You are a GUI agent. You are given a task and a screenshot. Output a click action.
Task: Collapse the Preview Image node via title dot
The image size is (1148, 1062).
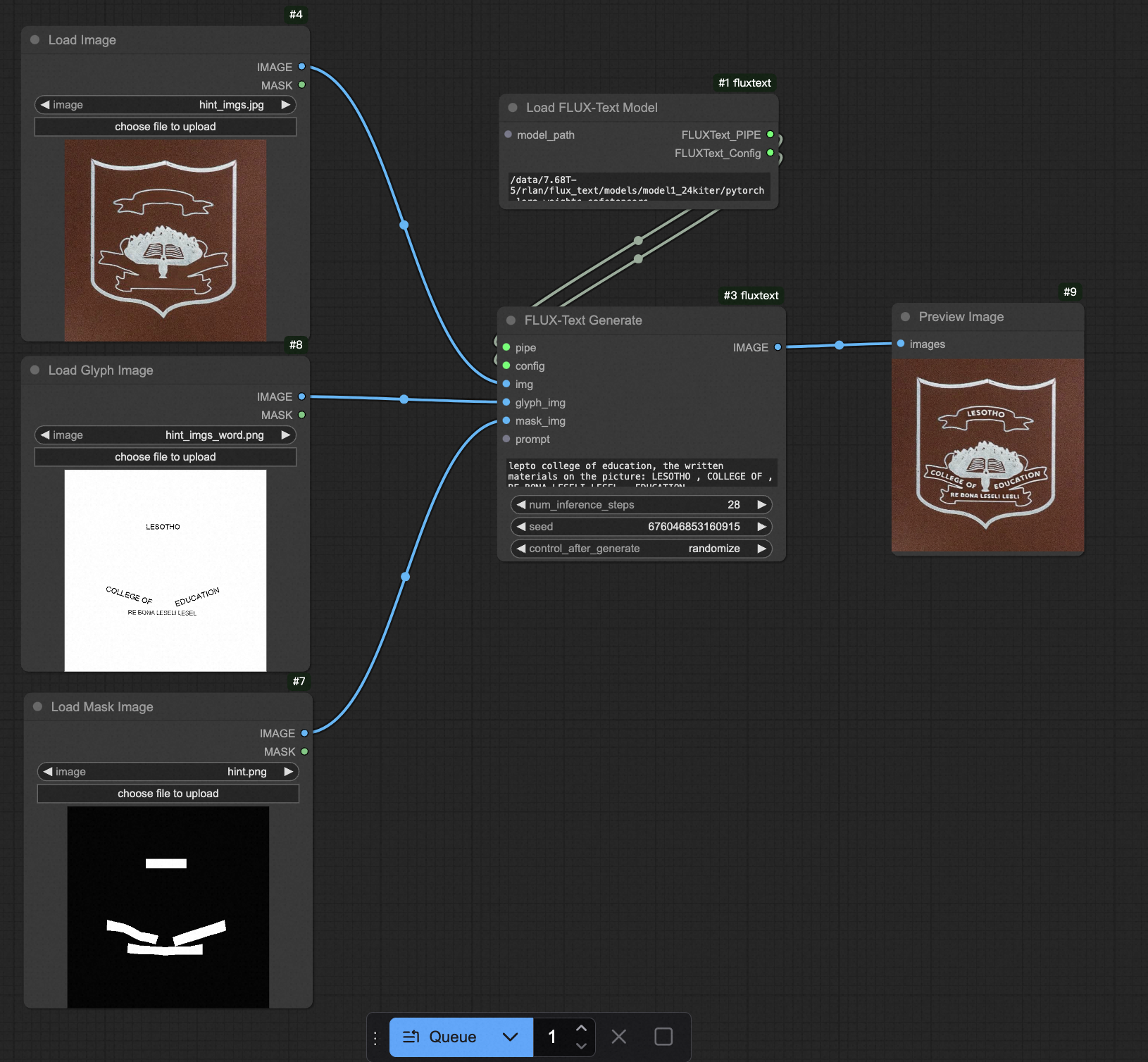904,316
